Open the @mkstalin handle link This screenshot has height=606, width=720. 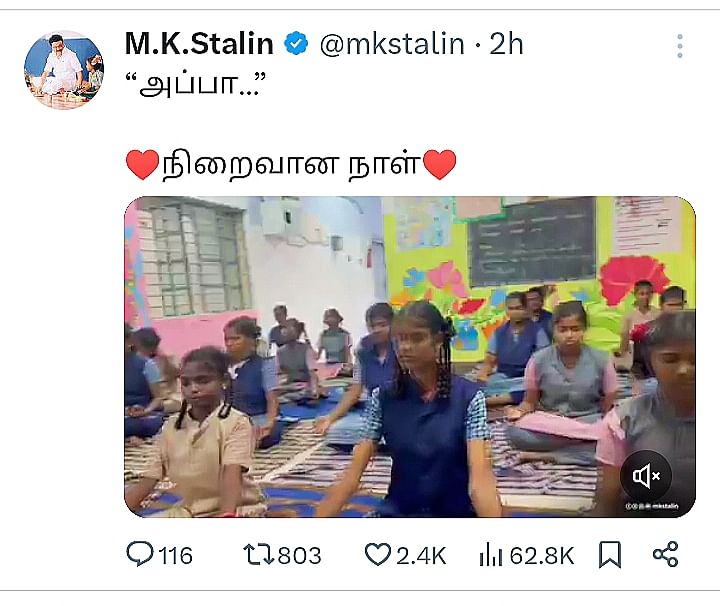(x=391, y=45)
